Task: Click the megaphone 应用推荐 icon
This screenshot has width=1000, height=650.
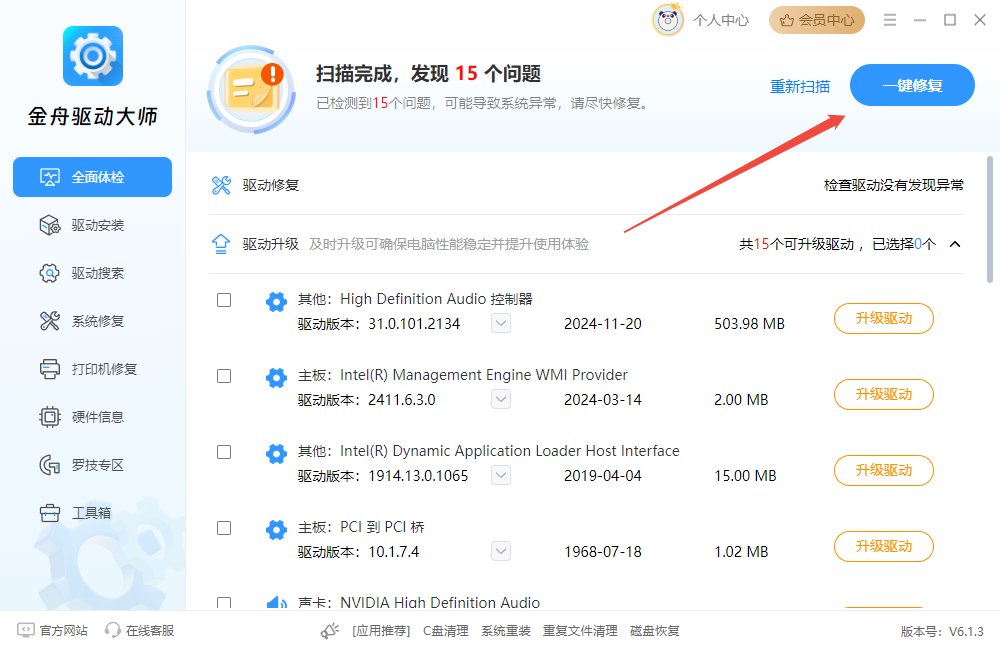Action: 330,631
